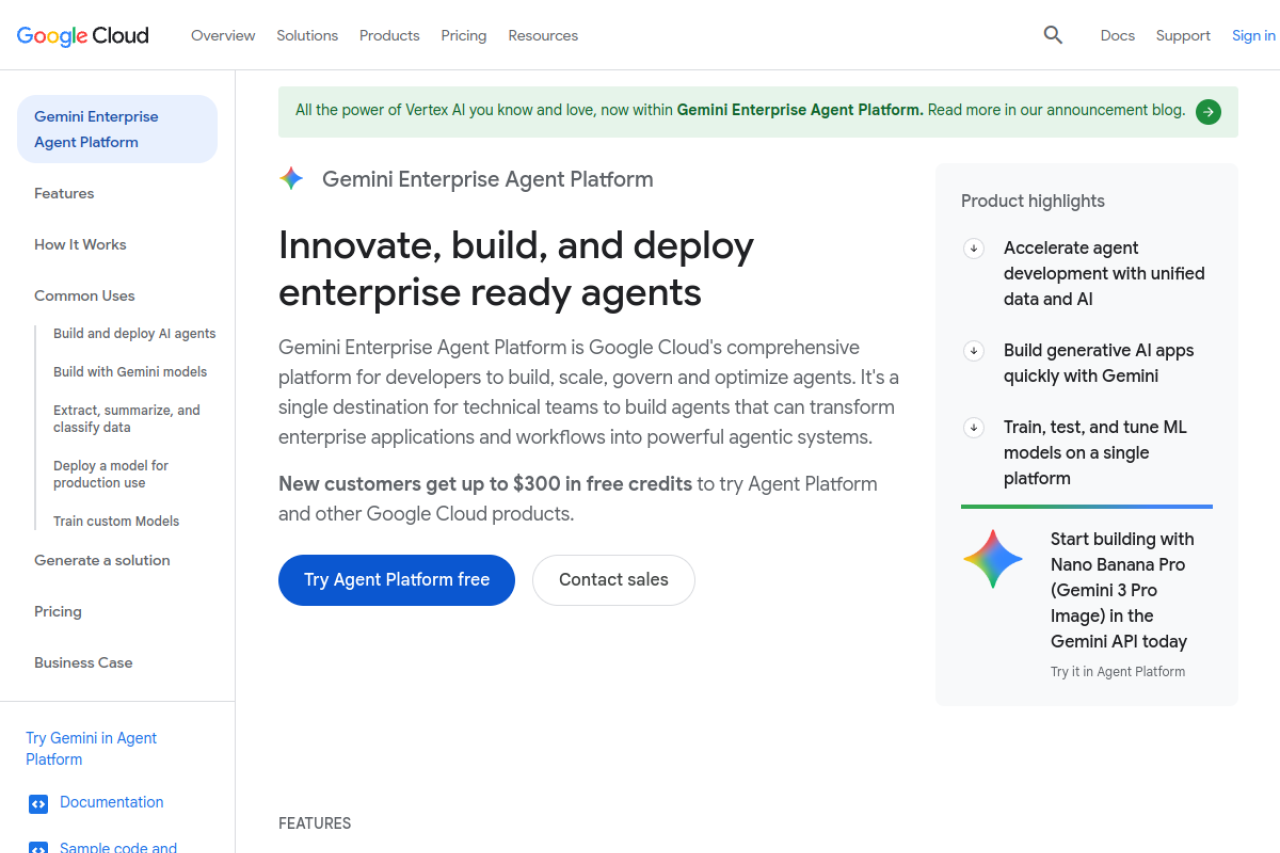The height and width of the screenshot is (853, 1280).
Task: Jump to Features in sidebar
Action: click(64, 194)
